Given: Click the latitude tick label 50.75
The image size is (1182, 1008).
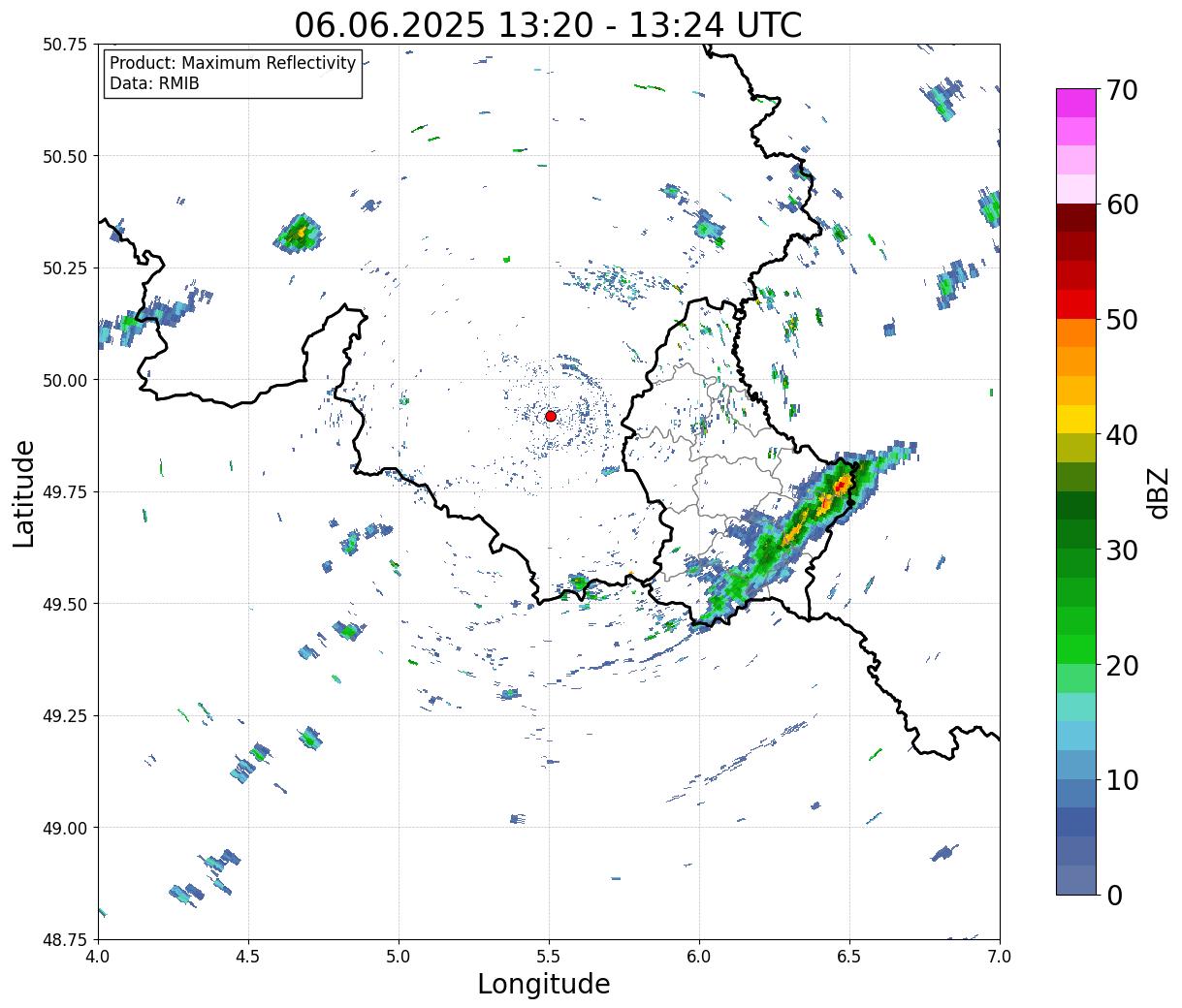Looking at the screenshot, I should [65, 45].
